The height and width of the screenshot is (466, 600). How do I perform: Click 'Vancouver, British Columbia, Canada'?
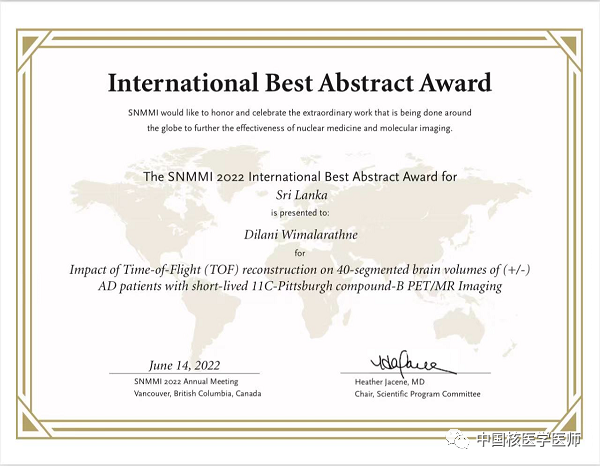tap(197, 394)
